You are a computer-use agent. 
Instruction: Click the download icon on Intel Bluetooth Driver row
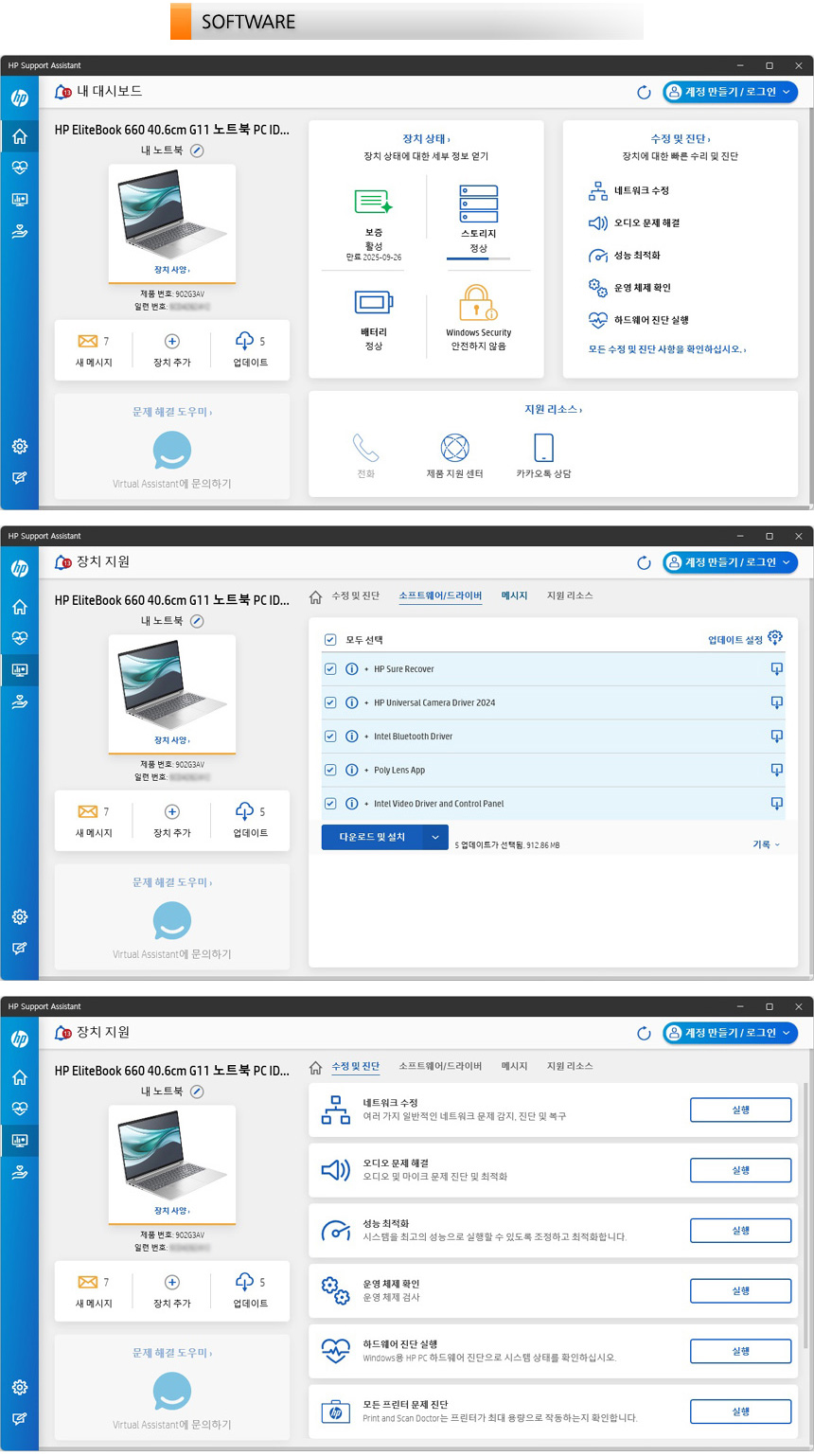pos(776,737)
